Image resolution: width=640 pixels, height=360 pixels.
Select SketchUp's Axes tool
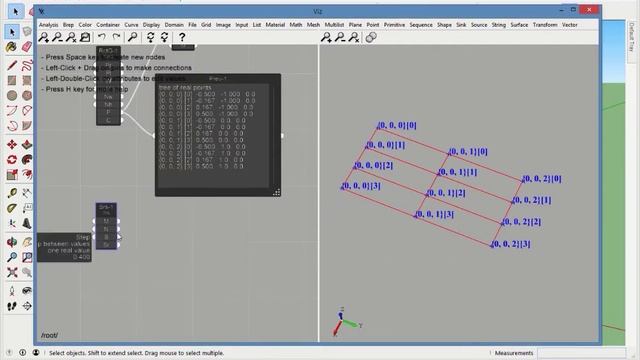point(12,223)
